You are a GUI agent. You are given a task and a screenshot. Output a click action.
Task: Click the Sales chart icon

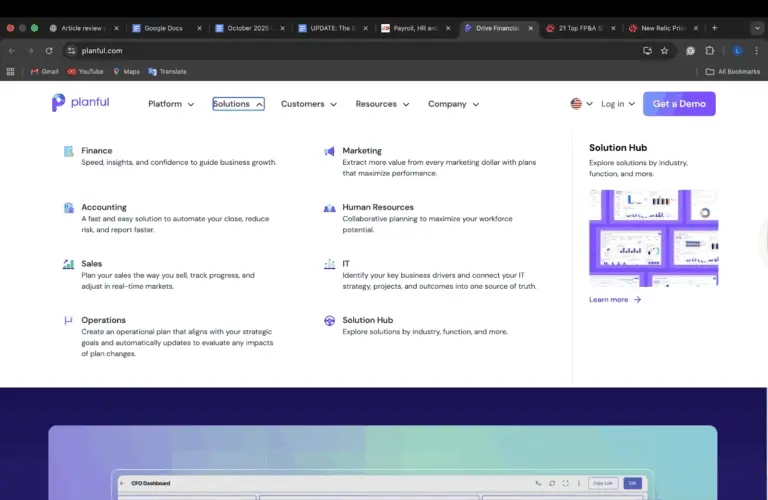coord(68,264)
